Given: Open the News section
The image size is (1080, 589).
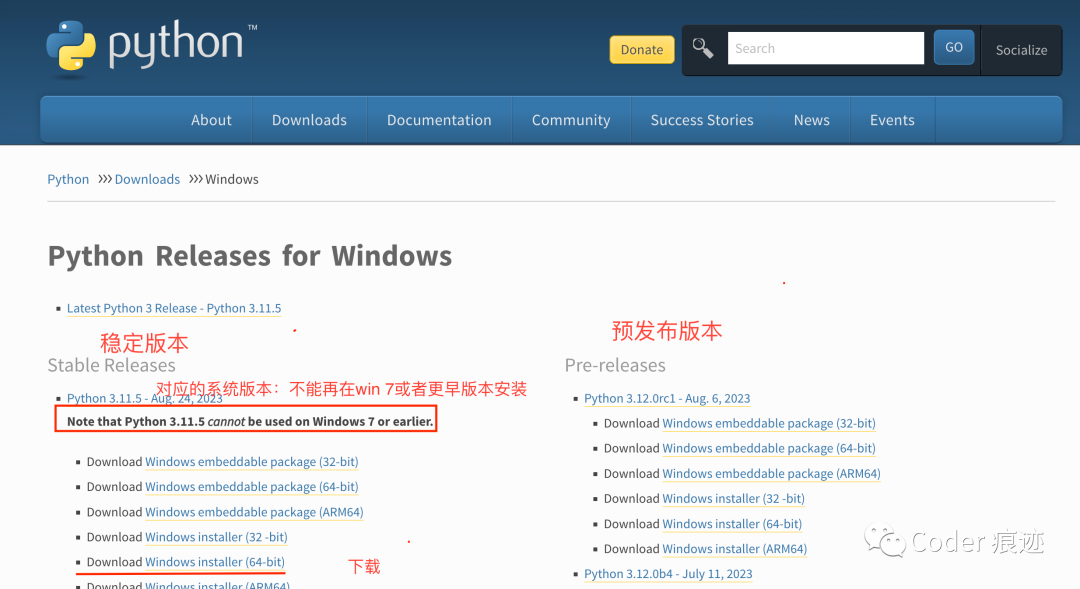Looking at the screenshot, I should click(x=811, y=119).
